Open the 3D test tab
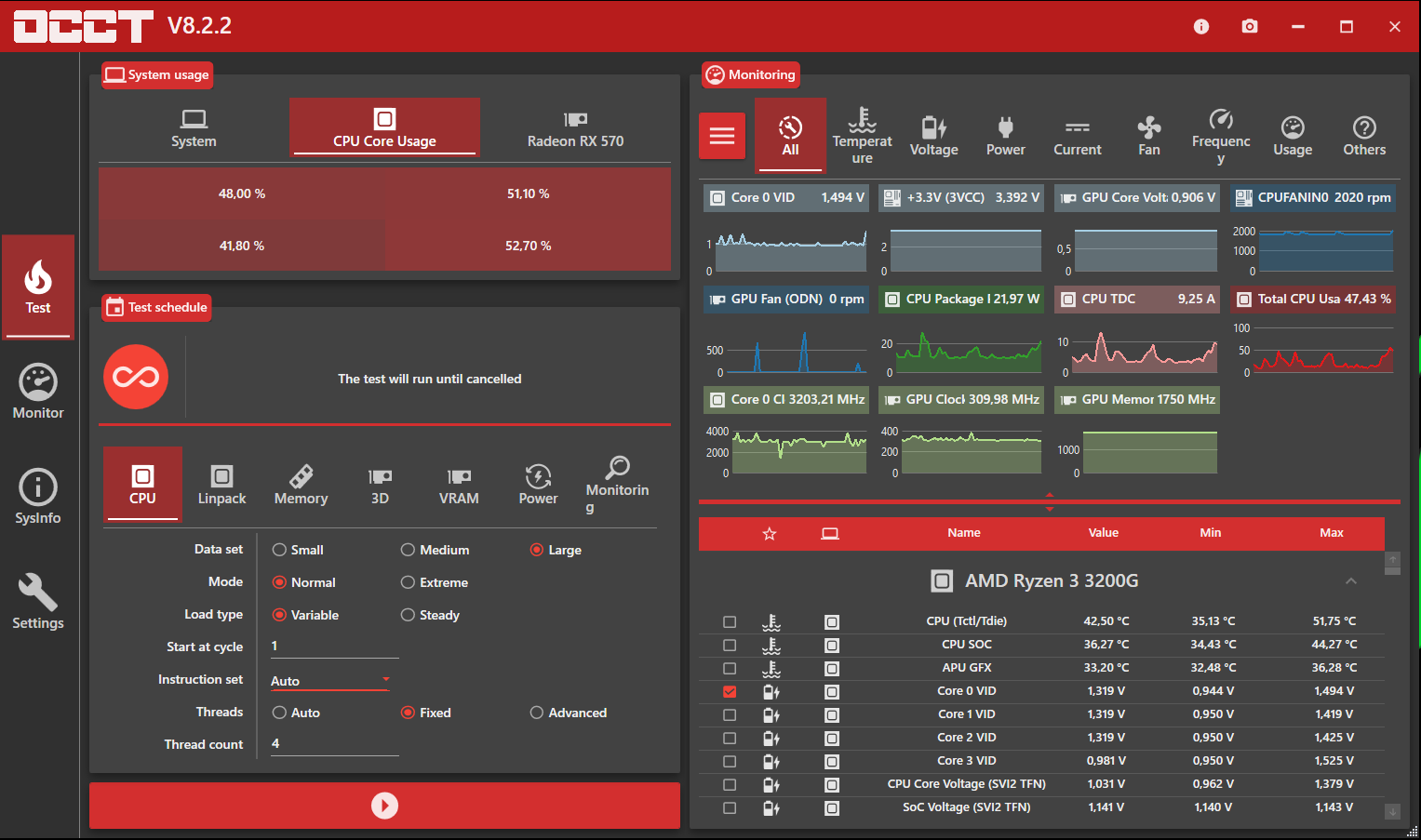The image size is (1421, 840). pos(380,484)
